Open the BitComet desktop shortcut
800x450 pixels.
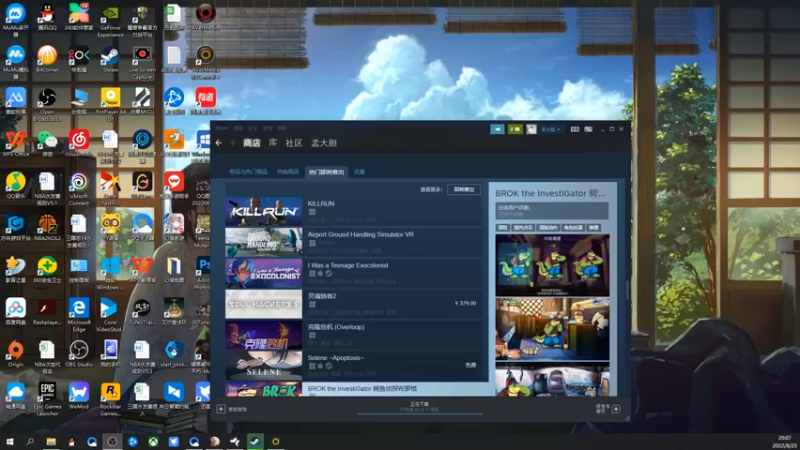pyautogui.click(x=47, y=59)
